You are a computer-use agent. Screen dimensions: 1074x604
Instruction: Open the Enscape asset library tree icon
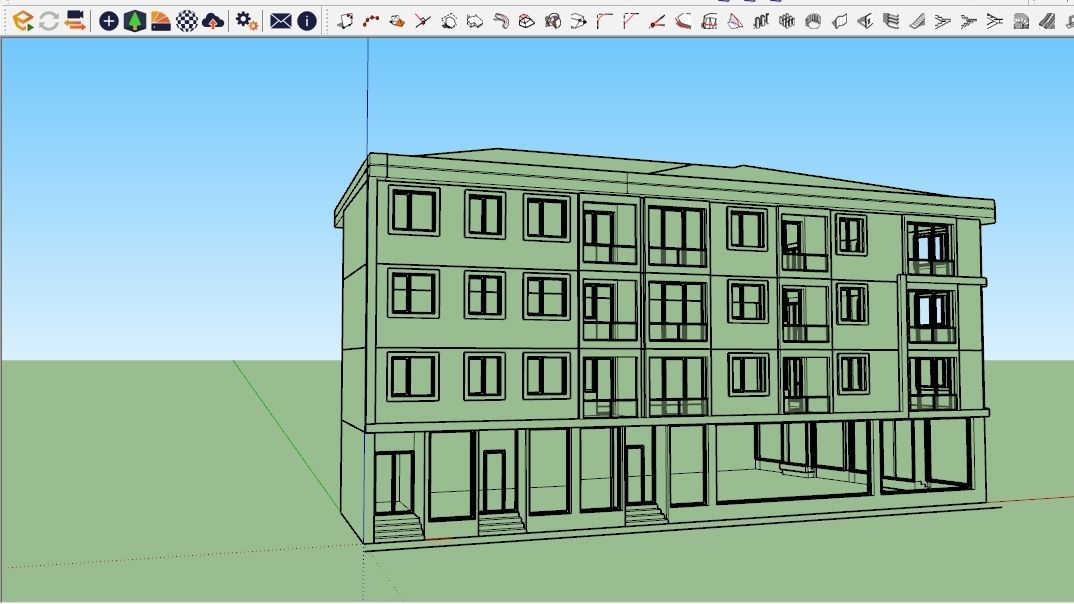coord(134,21)
